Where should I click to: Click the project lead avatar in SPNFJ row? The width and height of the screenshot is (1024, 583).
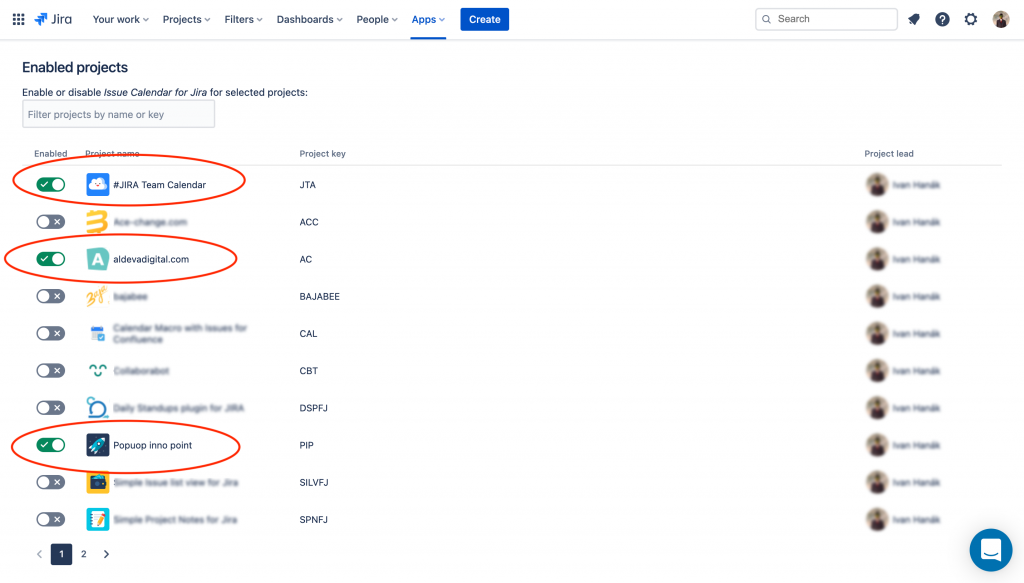pyautogui.click(x=876, y=520)
